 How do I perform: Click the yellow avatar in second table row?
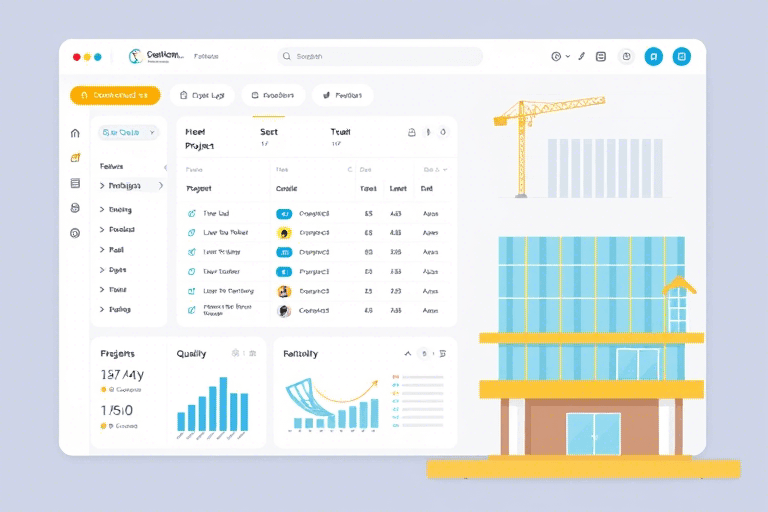click(284, 233)
